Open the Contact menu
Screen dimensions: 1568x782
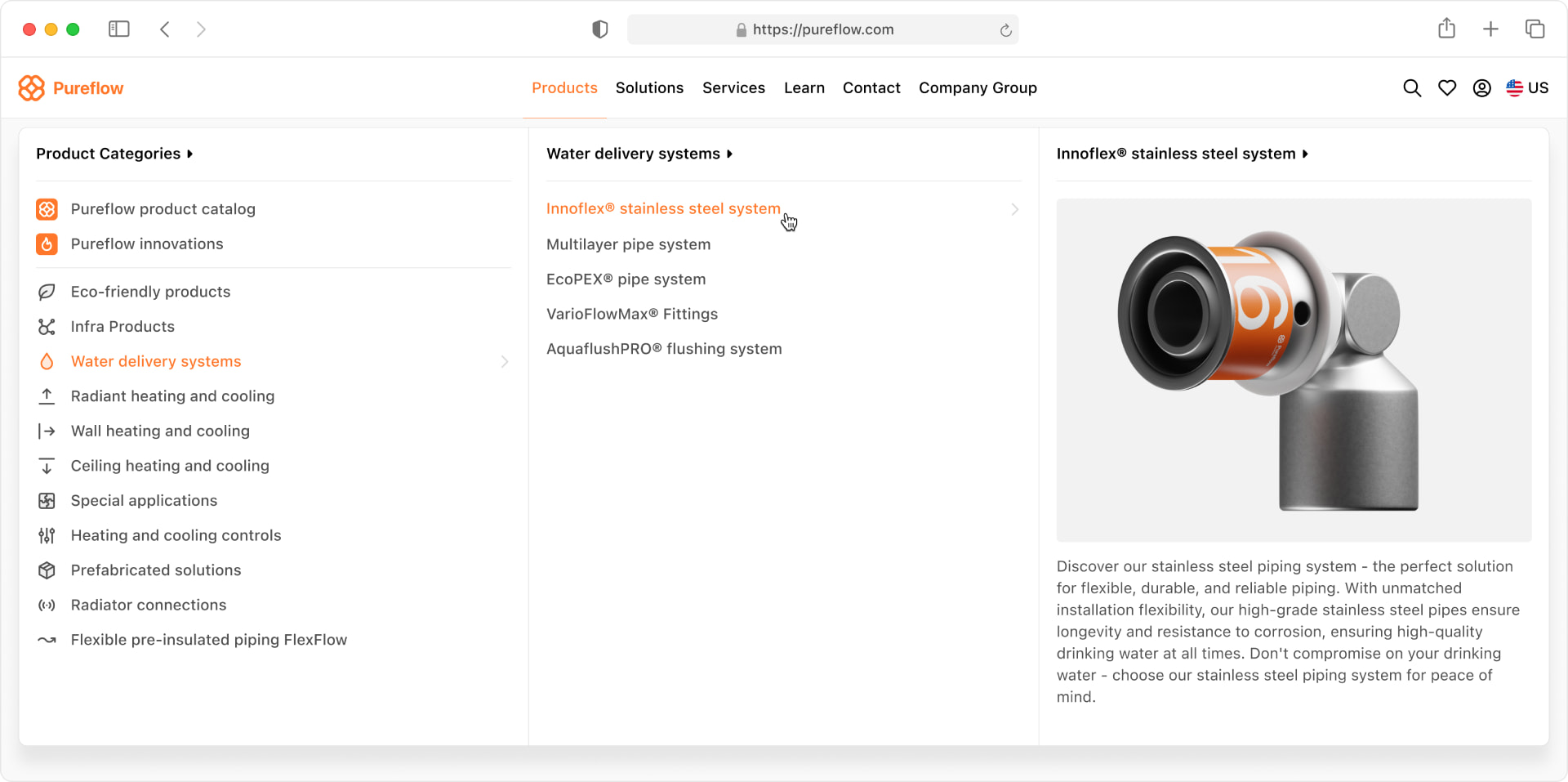tap(871, 88)
